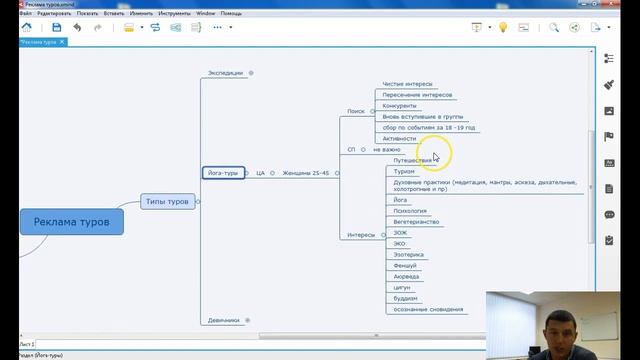Select the Поиск subtopic
The height and width of the screenshot is (360, 640).
click(x=356, y=111)
